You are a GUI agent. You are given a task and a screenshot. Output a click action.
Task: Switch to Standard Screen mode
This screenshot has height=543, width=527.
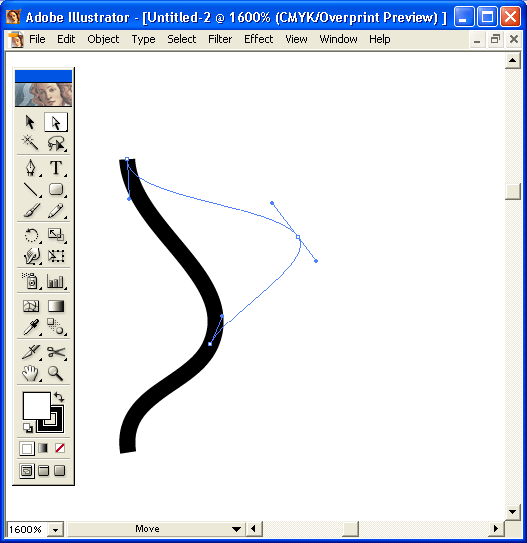click(x=27, y=471)
